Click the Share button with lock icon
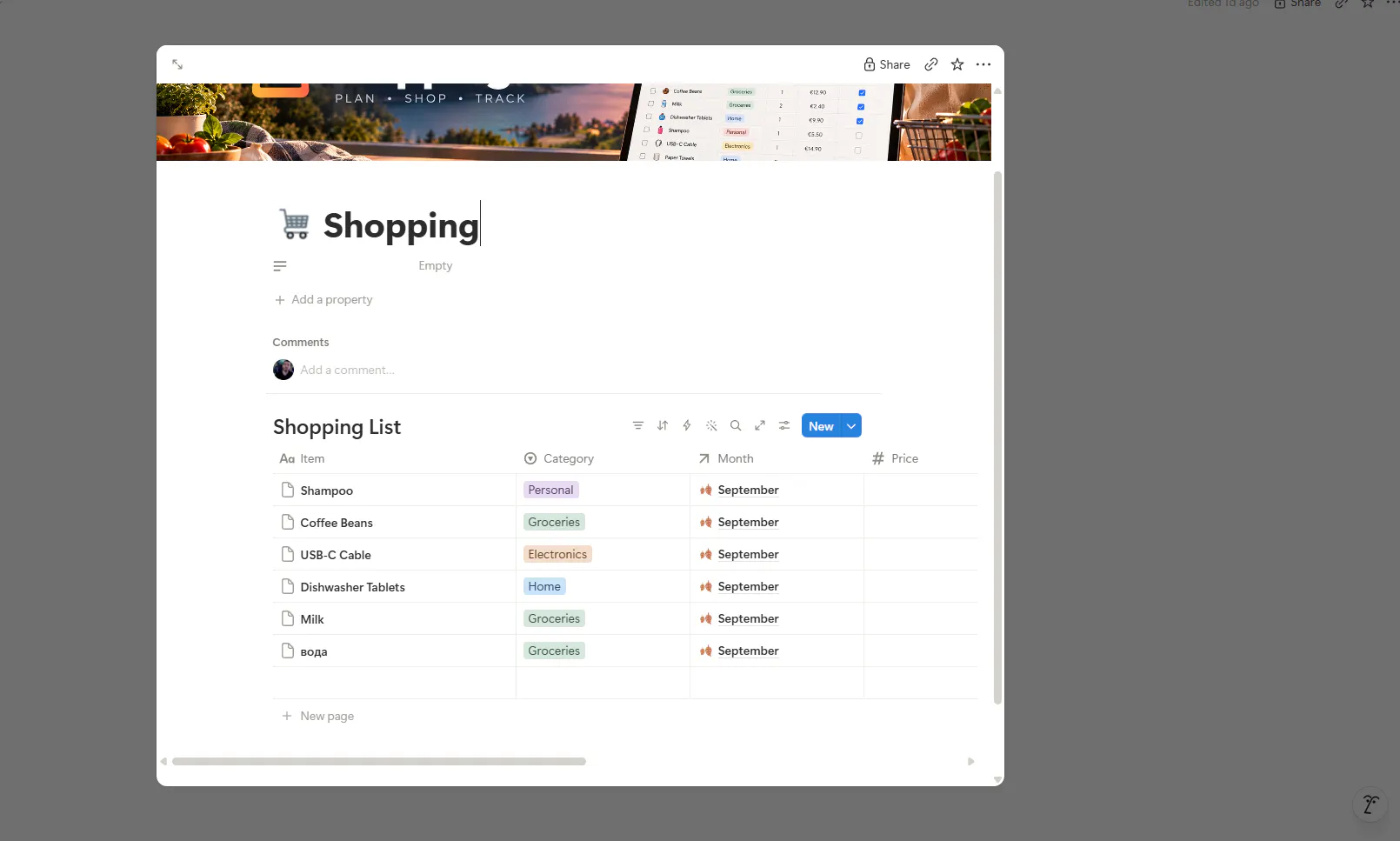Viewport: 1400px width, 841px height. (886, 64)
